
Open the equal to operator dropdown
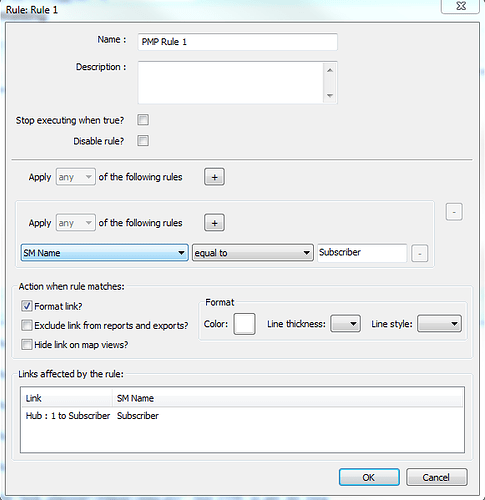coord(253,253)
